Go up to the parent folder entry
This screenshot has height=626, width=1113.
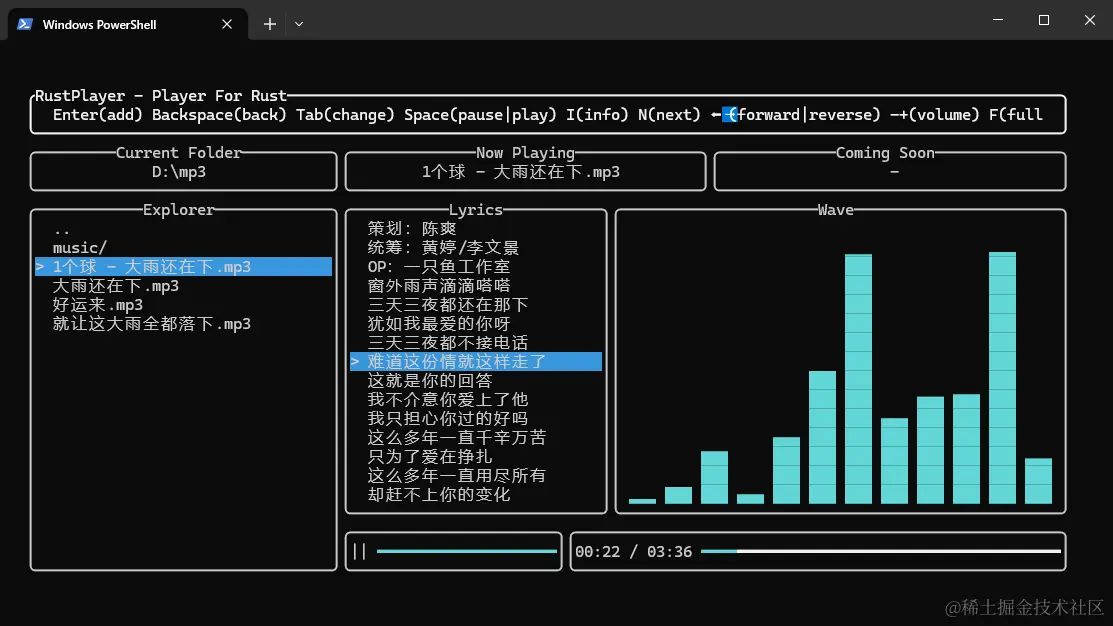62,229
